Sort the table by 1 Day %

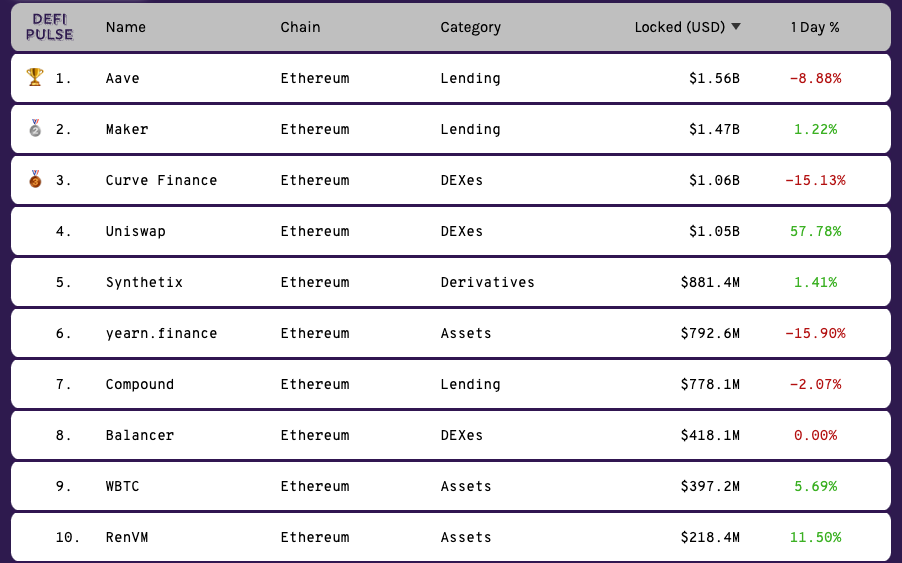[815, 27]
